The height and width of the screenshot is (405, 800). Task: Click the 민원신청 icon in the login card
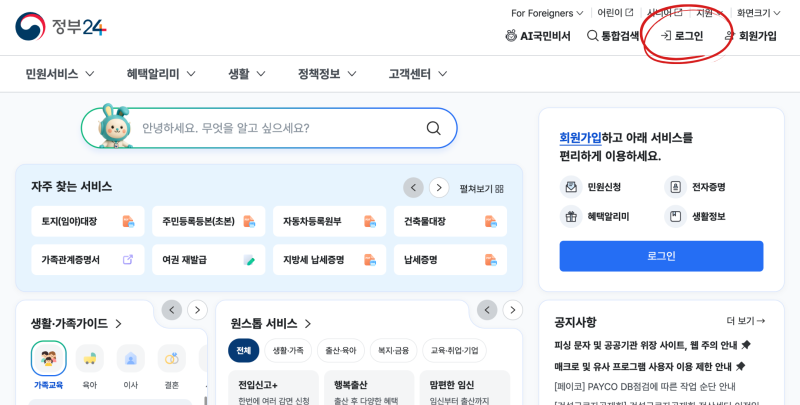click(571, 187)
